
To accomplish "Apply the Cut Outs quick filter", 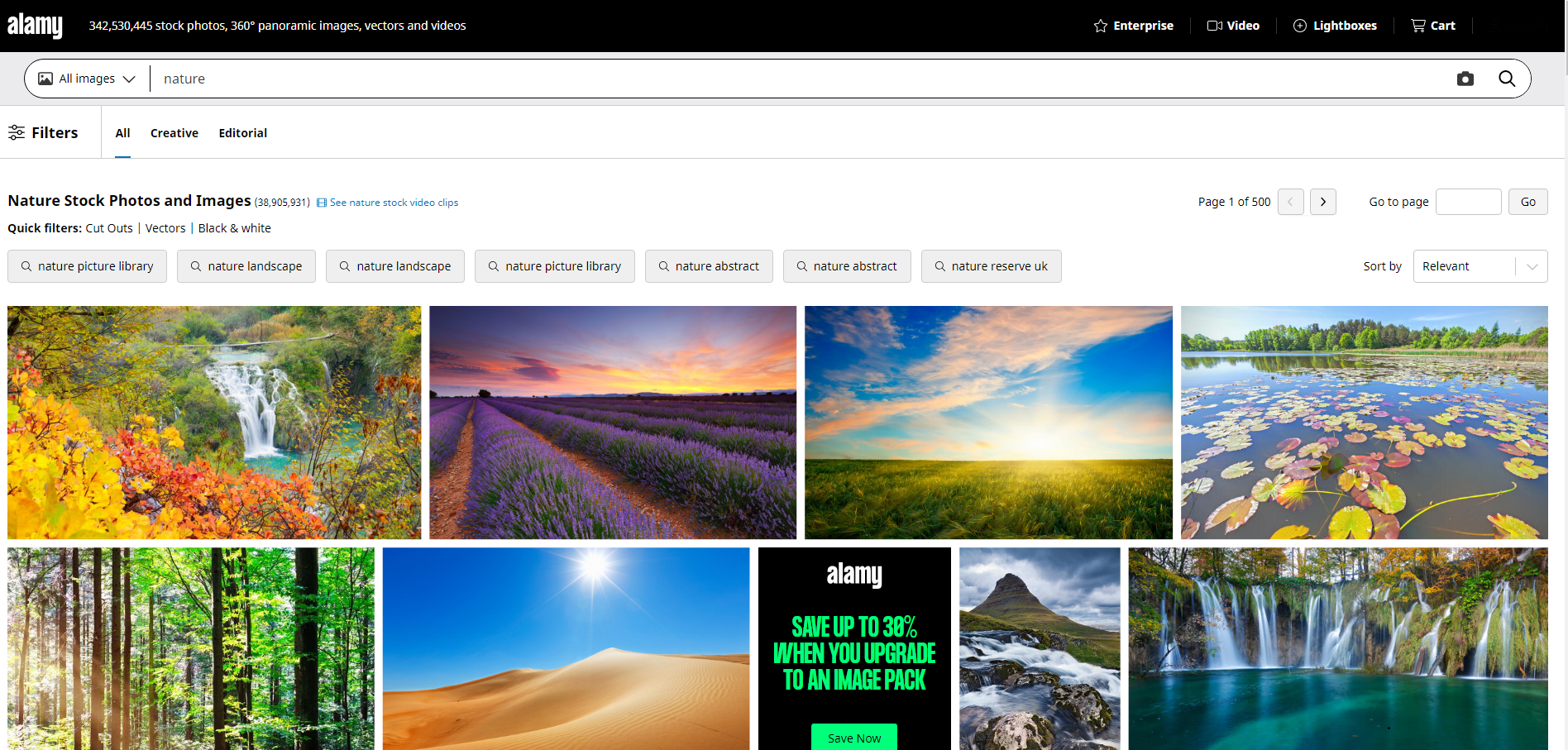I will [109, 228].
